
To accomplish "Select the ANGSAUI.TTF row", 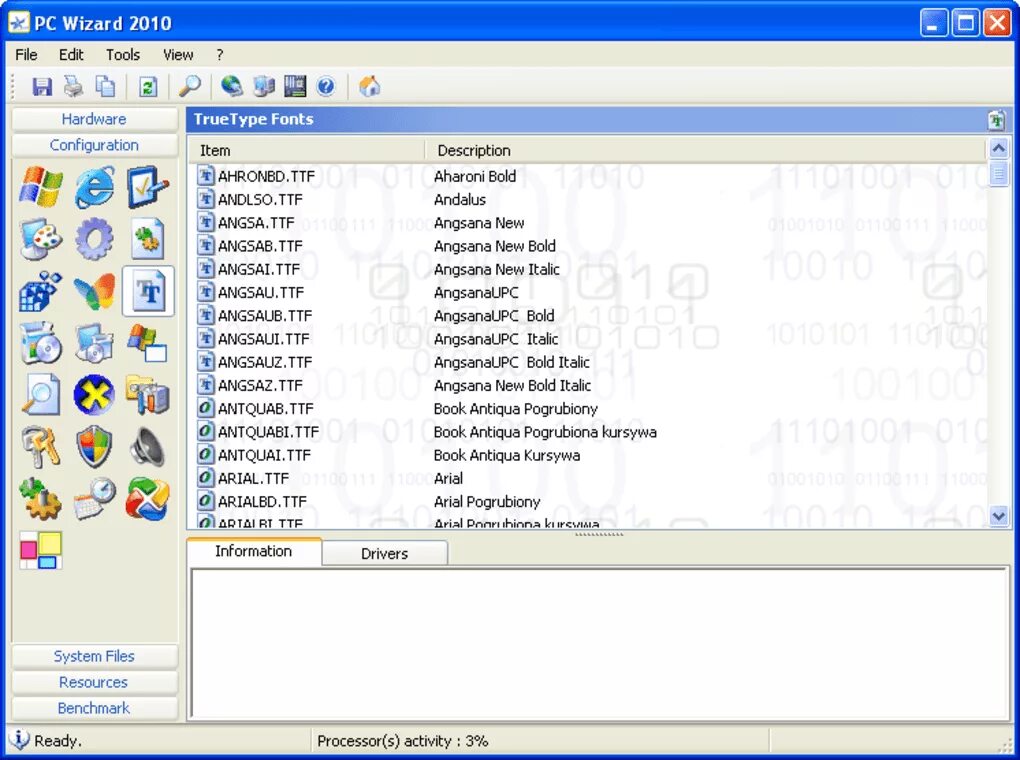I will [x=588, y=339].
